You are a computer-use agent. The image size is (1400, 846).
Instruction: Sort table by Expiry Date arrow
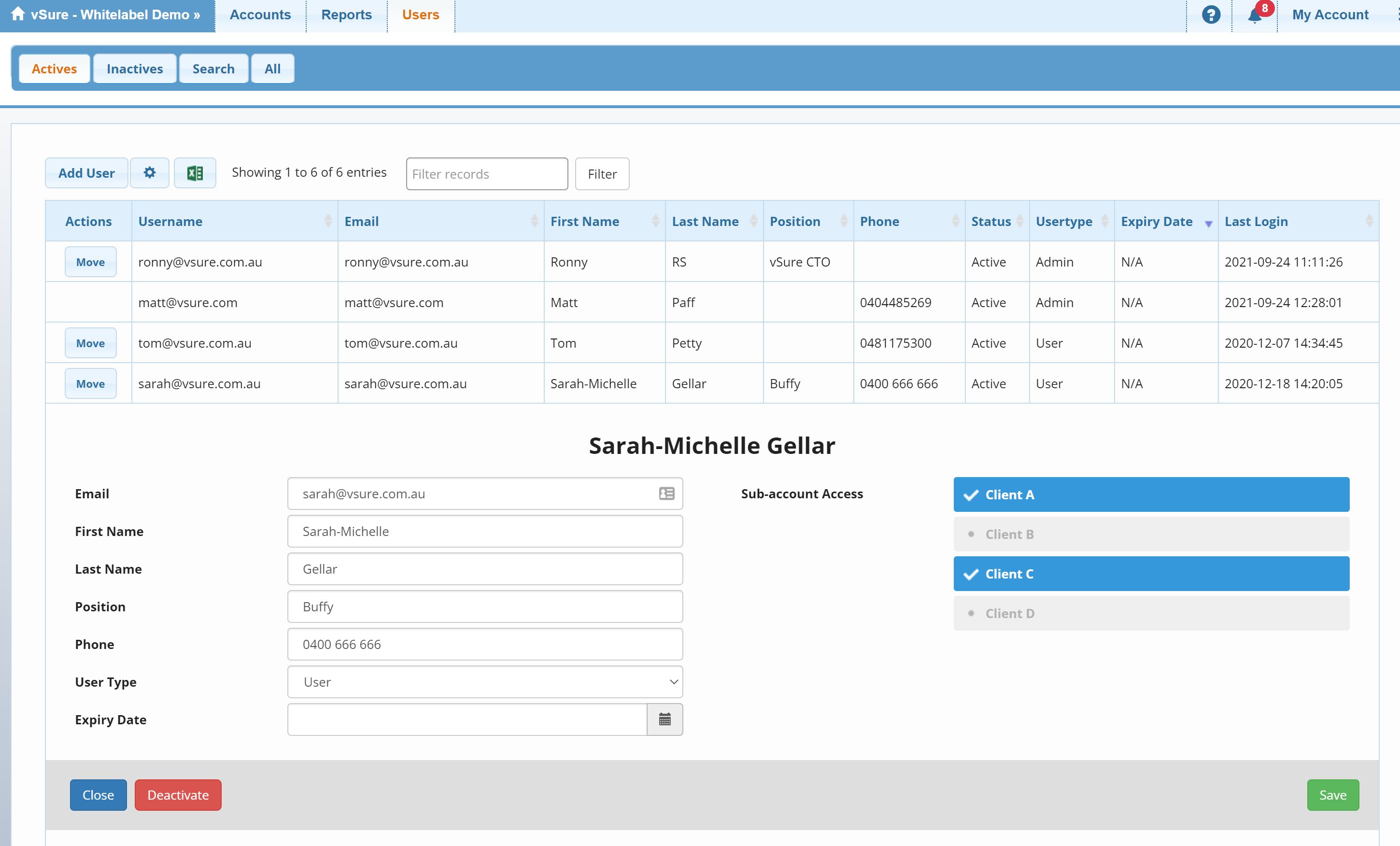pyautogui.click(x=1209, y=223)
